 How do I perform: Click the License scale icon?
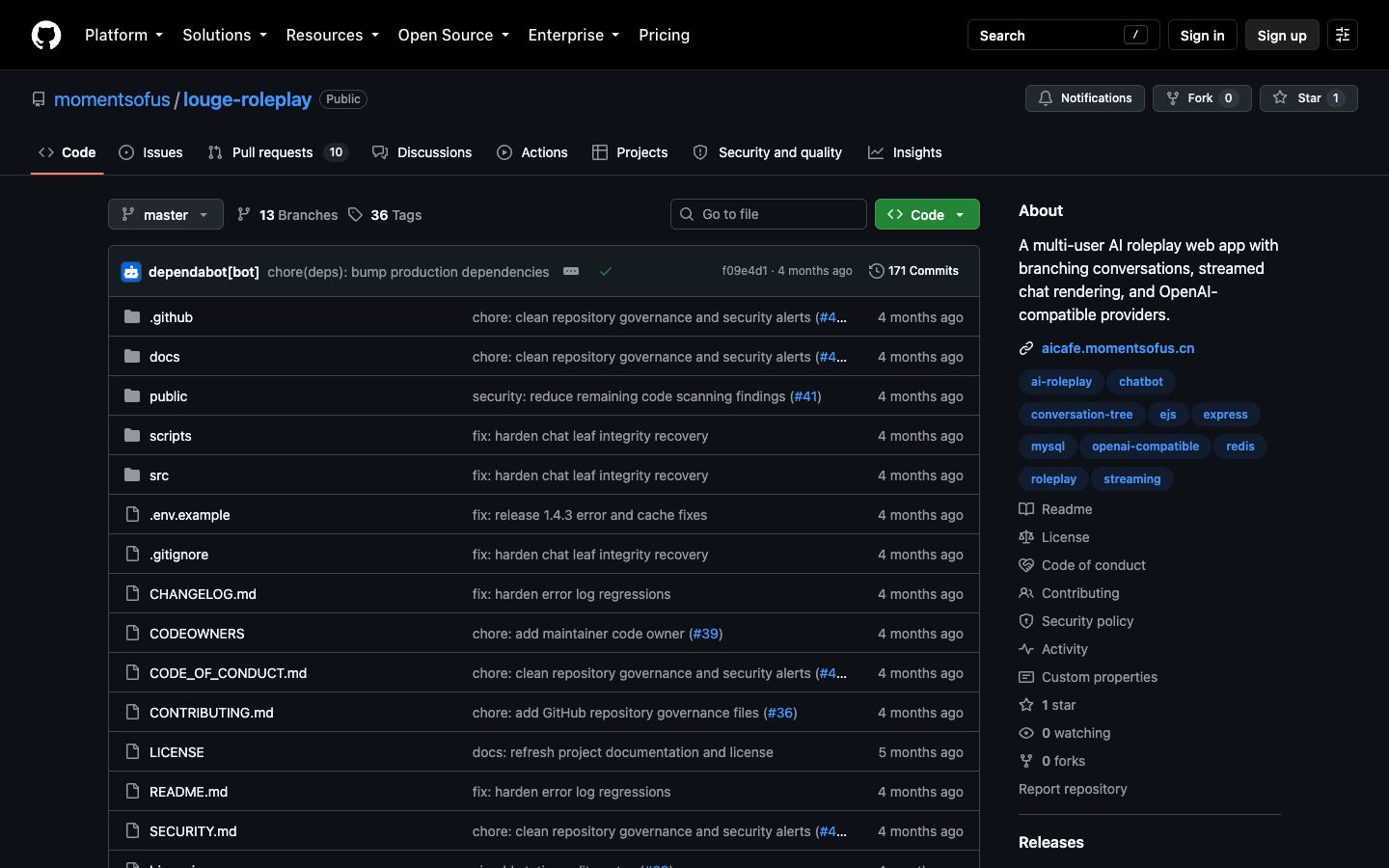point(1026,537)
